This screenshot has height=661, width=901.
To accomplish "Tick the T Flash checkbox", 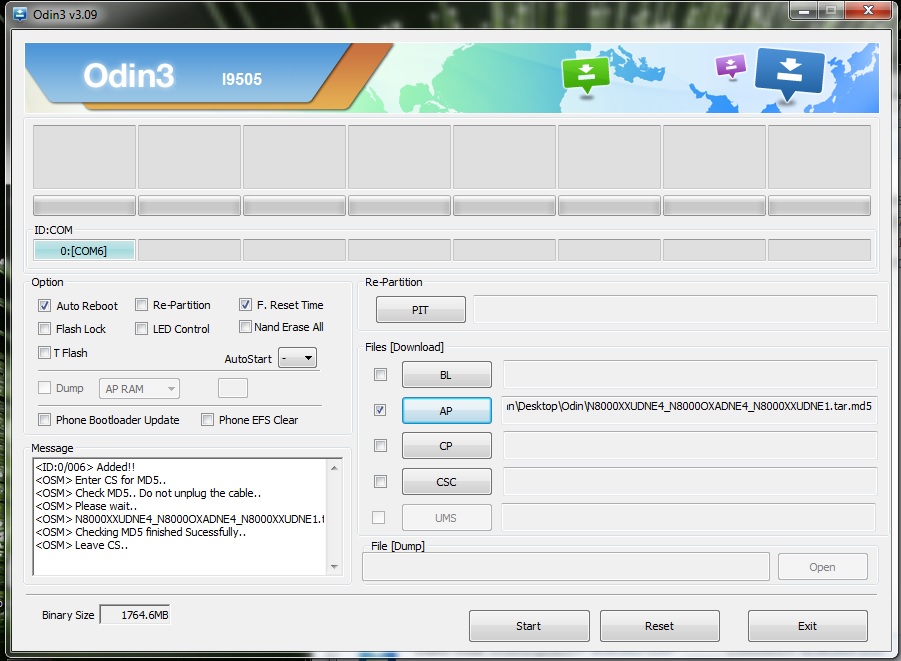I will click(44, 352).
